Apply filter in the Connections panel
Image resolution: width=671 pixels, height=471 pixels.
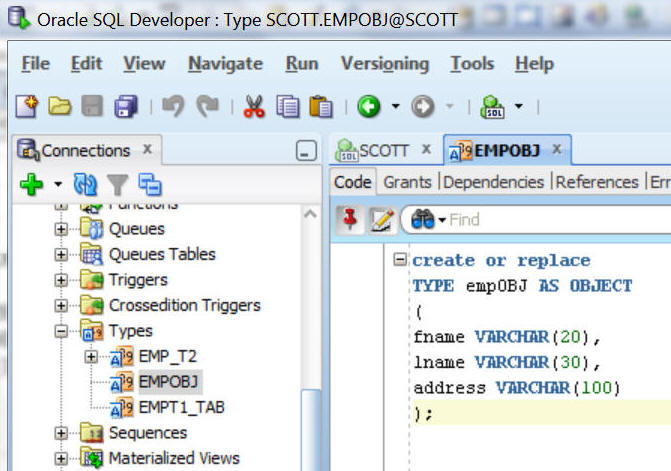(117, 184)
